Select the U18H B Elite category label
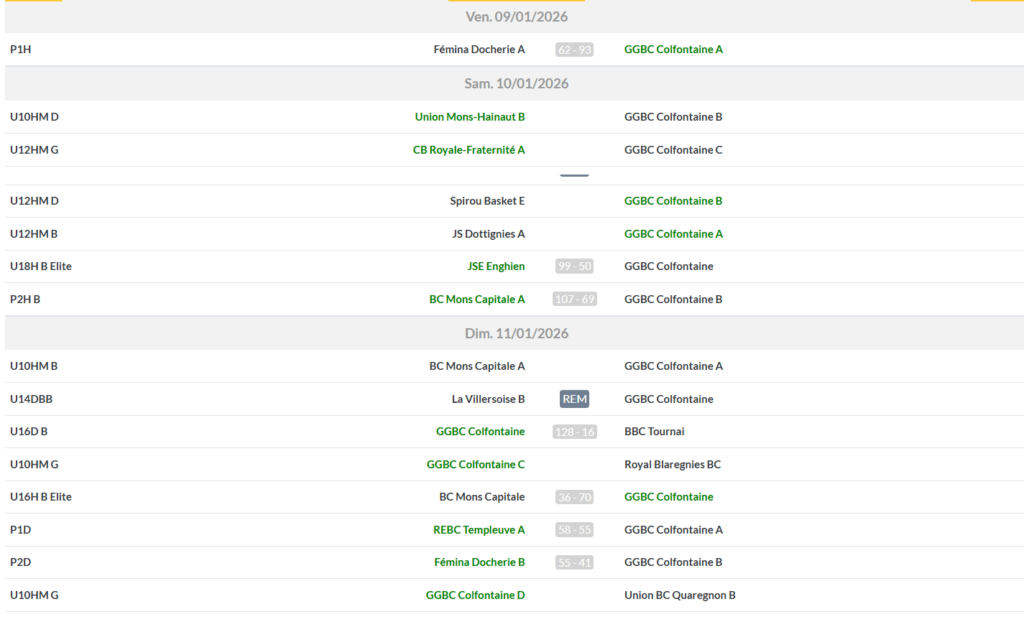Screen dimensions: 1024x627 pos(41,266)
